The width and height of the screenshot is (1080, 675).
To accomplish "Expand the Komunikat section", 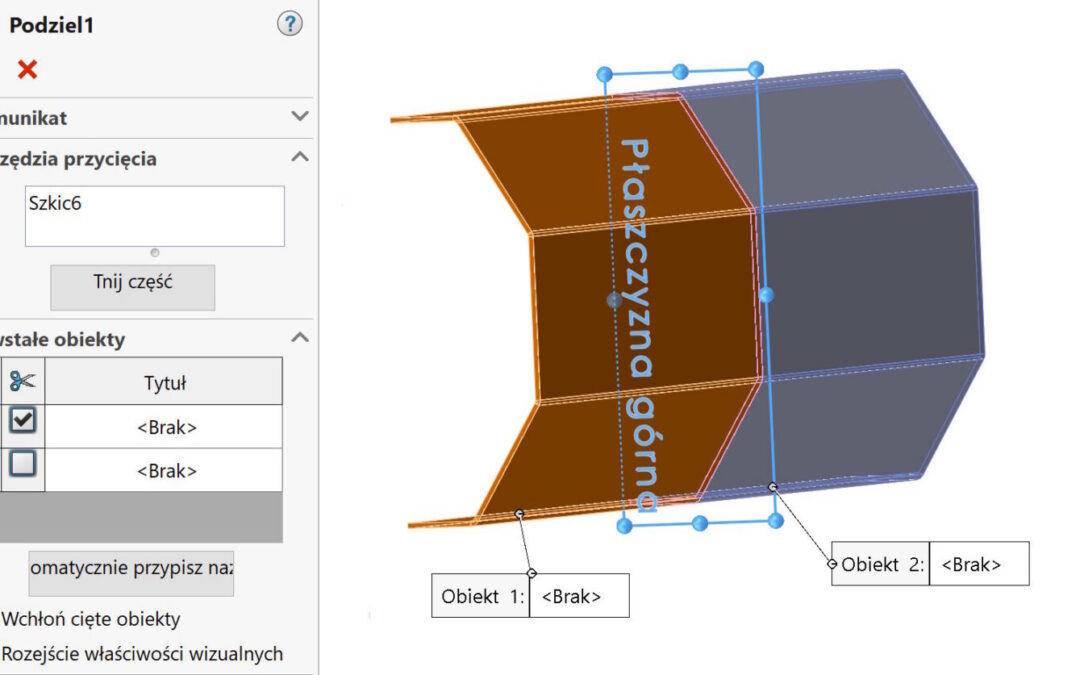I will tap(299, 117).
